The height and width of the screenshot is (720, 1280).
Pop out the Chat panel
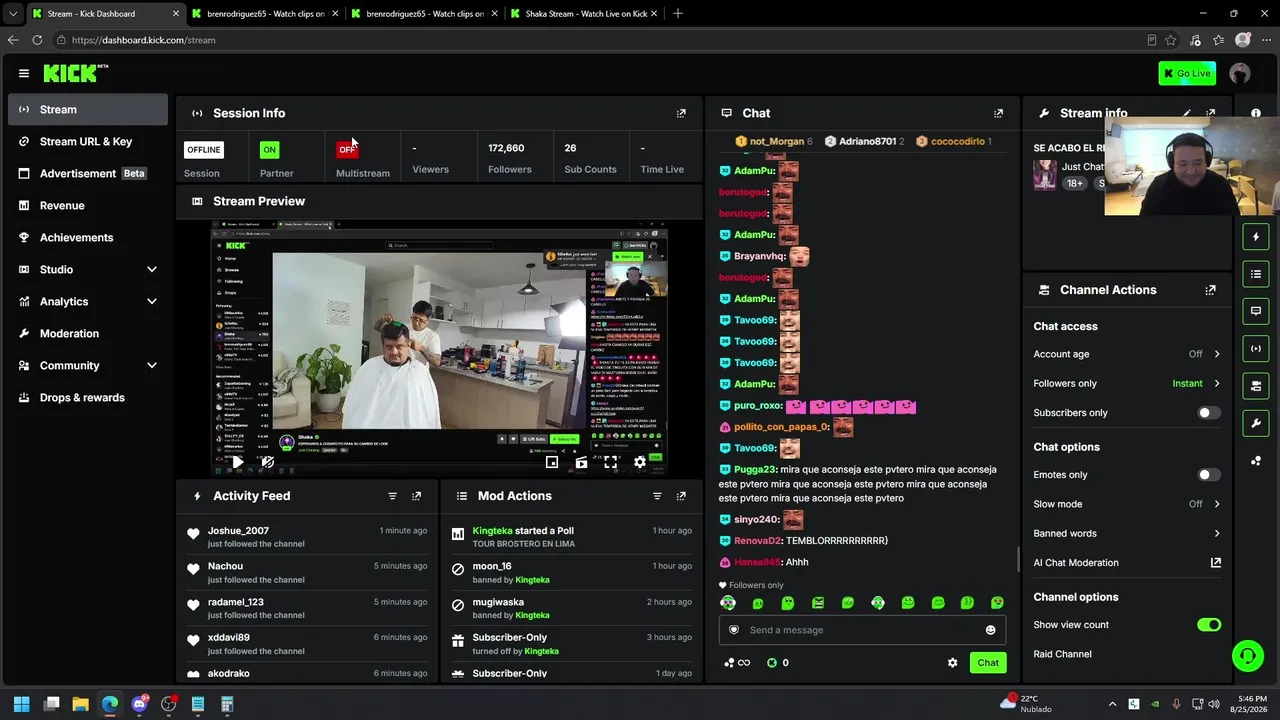point(998,113)
